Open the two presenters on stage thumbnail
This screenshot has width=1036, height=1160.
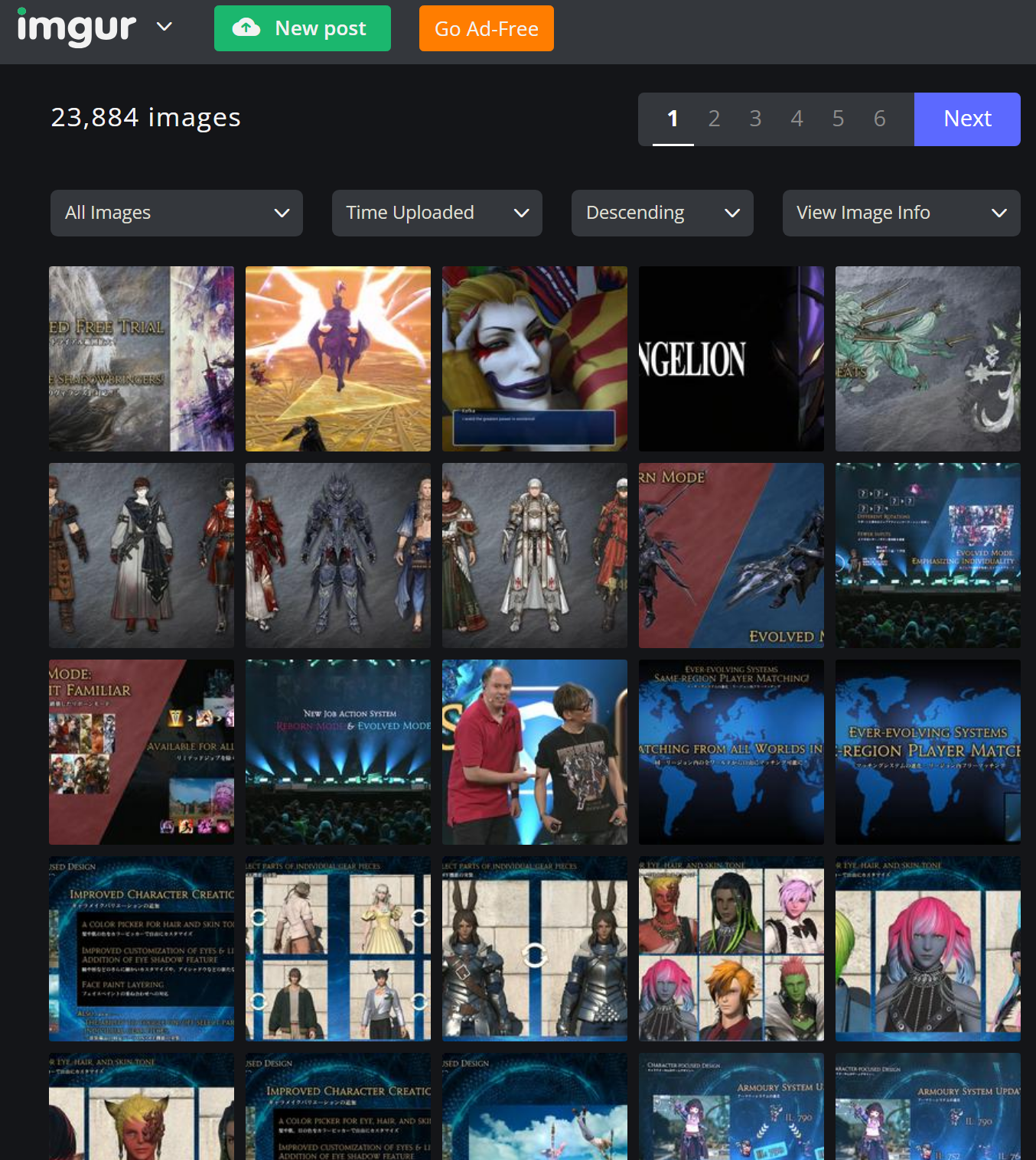coord(535,752)
